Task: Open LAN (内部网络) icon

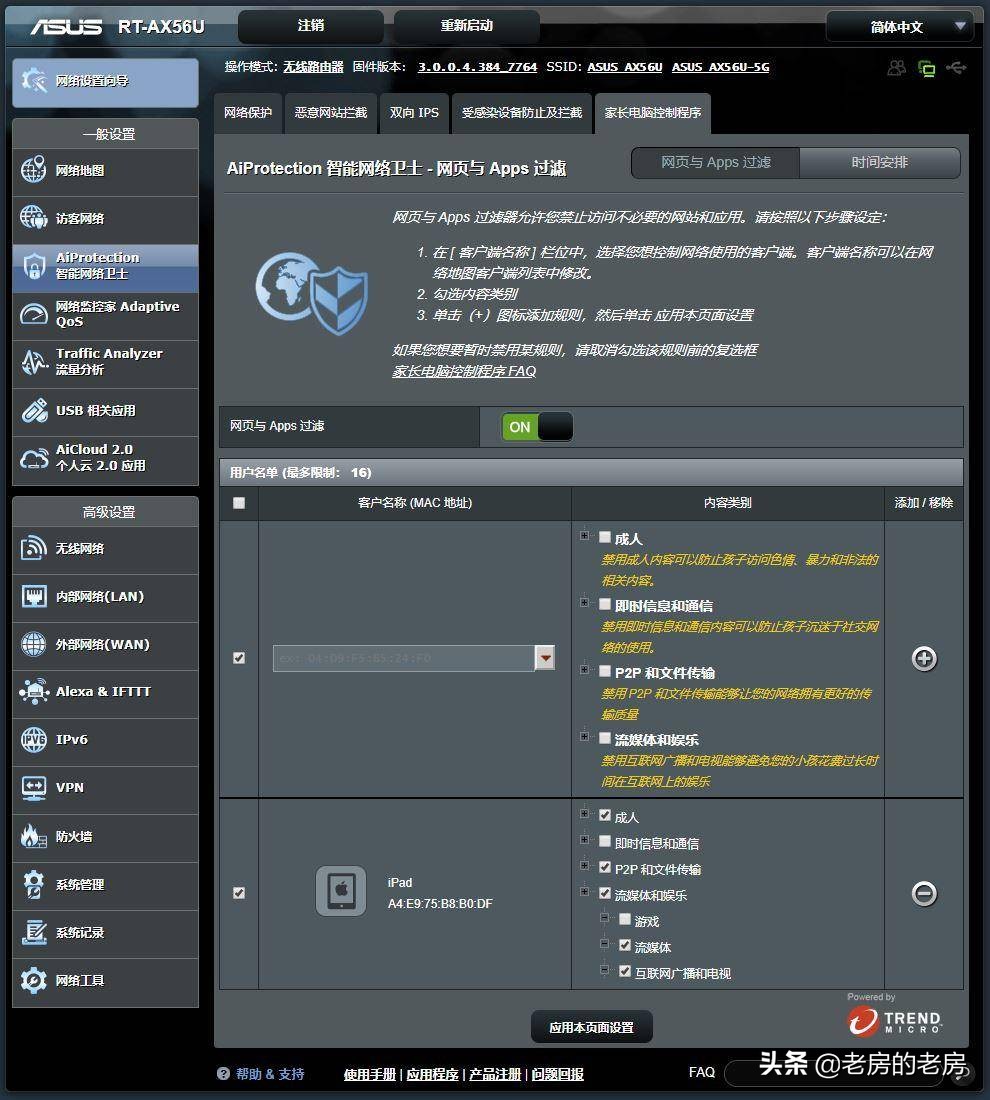Action: click(x=33, y=596)
